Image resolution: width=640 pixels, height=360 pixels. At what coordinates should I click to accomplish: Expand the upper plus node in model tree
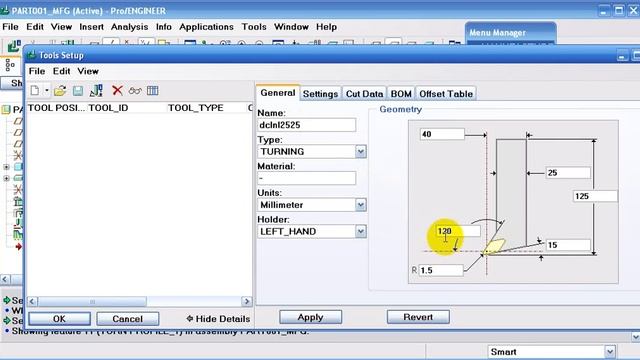tap(6, 167)
